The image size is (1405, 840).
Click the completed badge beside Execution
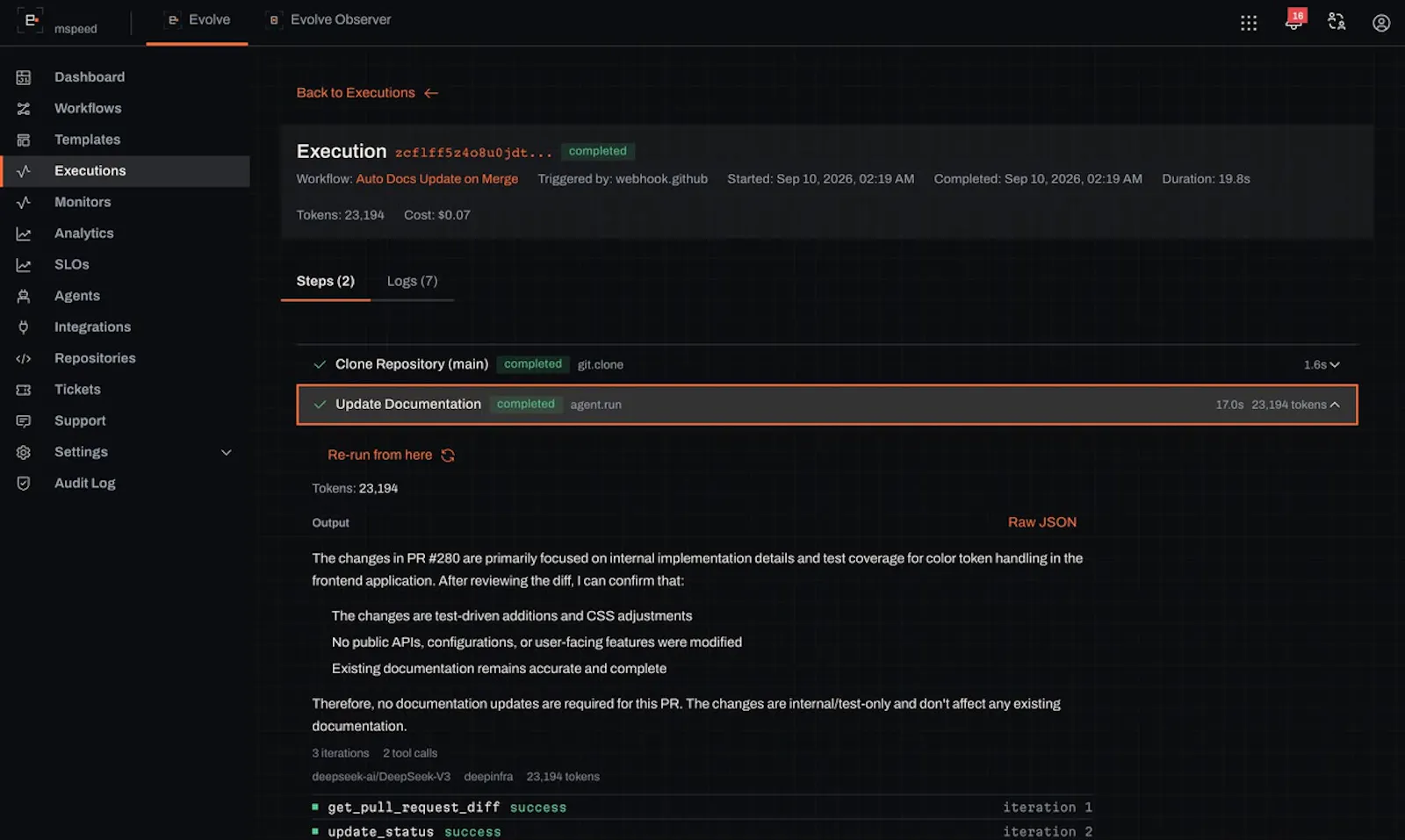click(x=597, y=152)
